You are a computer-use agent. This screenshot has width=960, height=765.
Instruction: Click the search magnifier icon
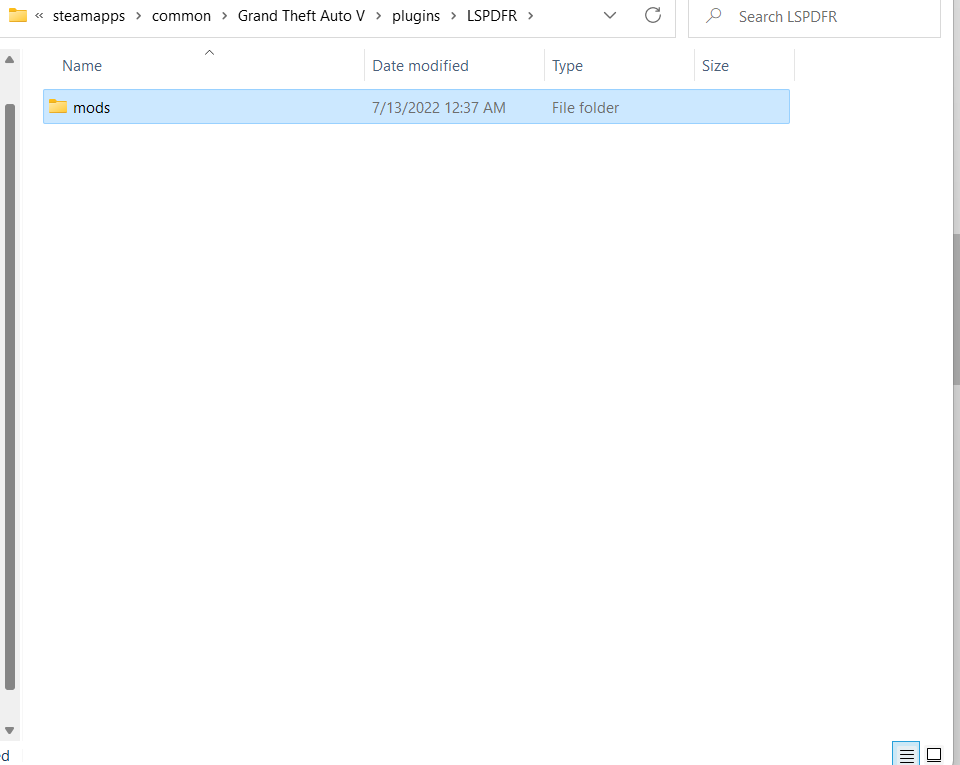click(713, 15)
